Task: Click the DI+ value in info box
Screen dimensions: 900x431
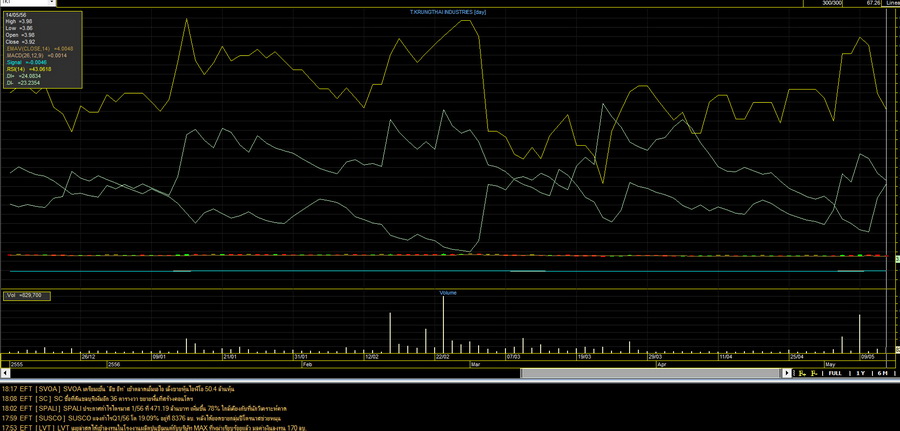Action: coord(24,76)
